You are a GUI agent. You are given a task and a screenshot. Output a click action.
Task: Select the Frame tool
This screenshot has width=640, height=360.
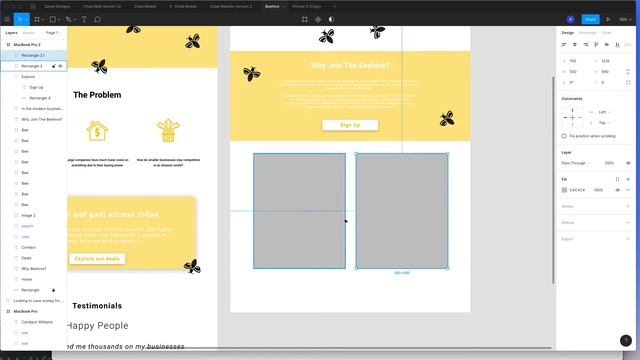[37, 19]
